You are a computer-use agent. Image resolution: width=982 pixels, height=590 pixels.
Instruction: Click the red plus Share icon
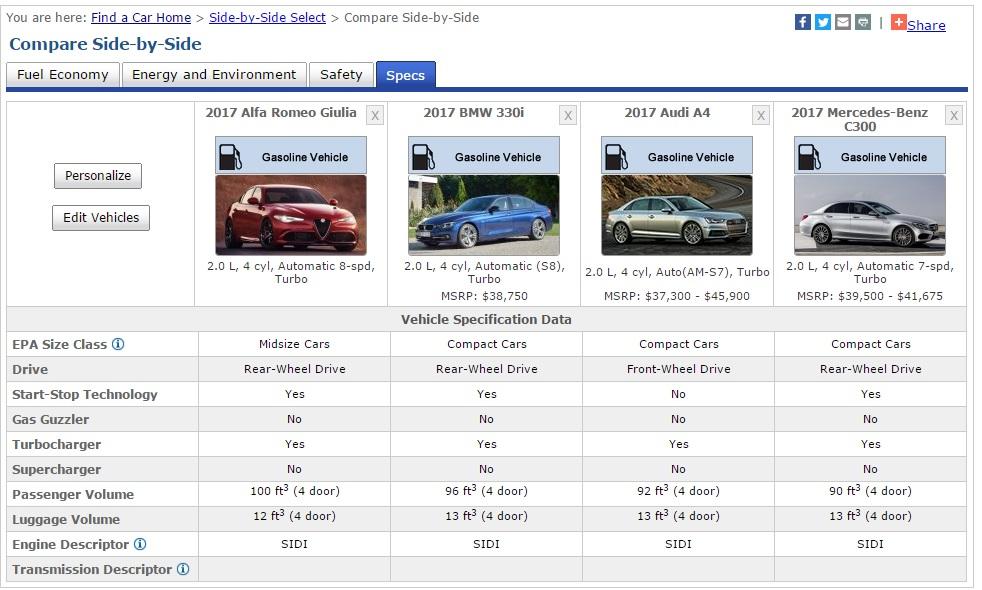898,23
